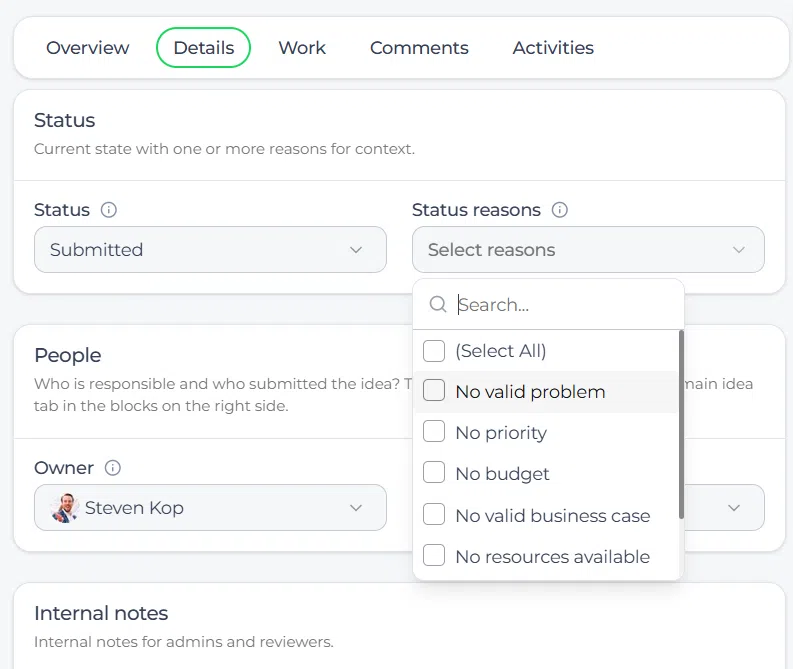Tick the No valid problem checkbox
The image size is (793, 669).
434,390
